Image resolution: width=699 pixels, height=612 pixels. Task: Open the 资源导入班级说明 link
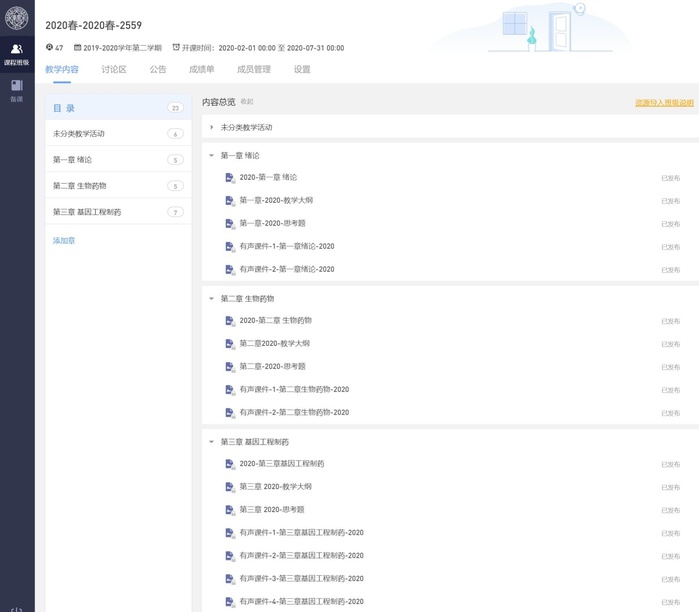pos(663,102)
